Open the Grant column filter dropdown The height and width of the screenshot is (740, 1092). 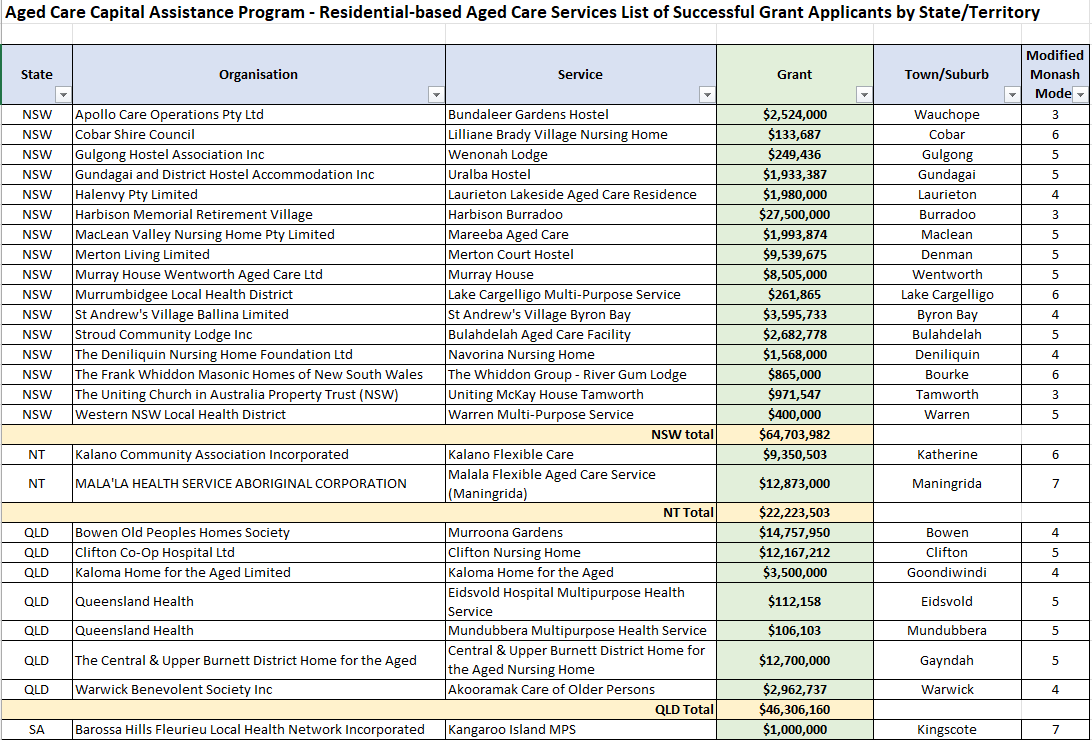864,94
